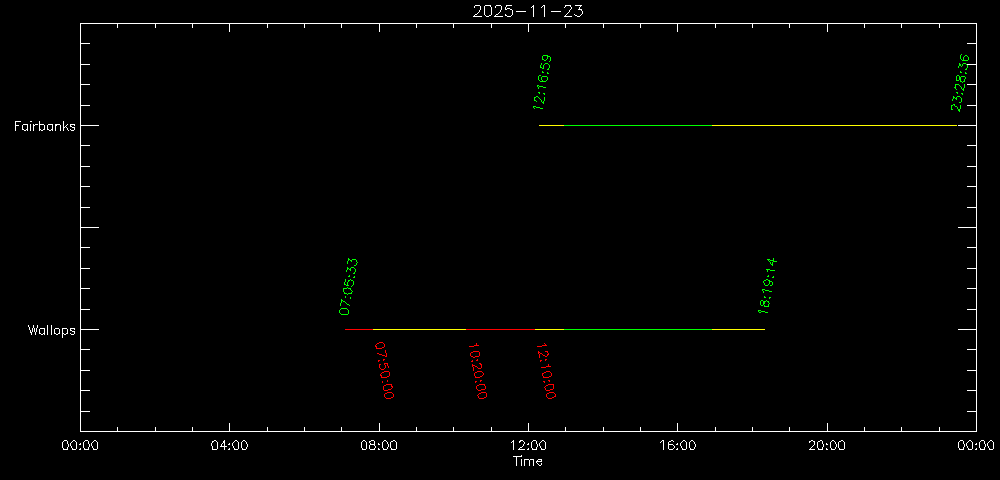The image size is (1000, 480).
Task: Click the green 12:16:59 start time label
Action: point(543,82)
